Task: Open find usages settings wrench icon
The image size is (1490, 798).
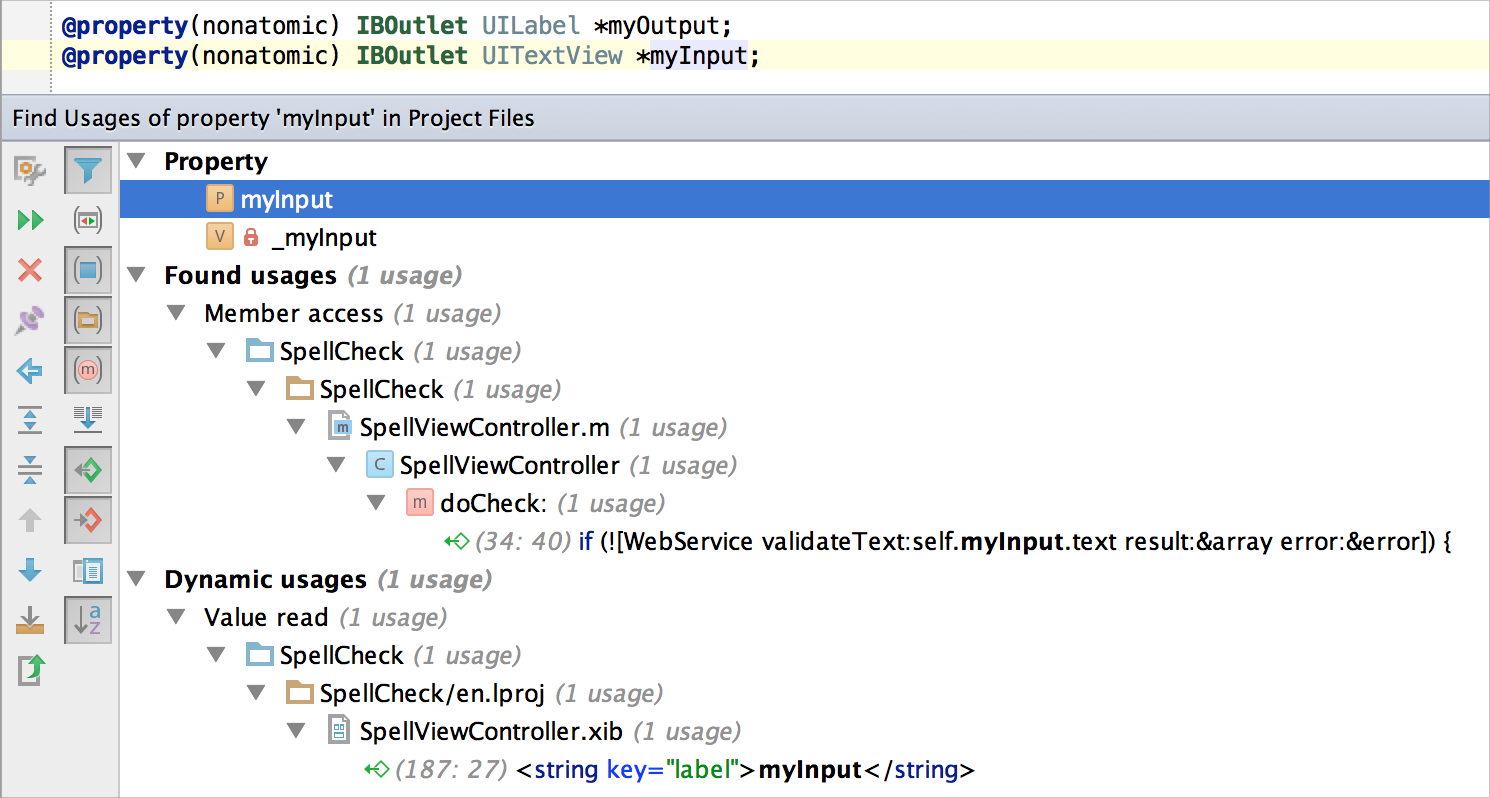Action: pyautogui.click(x=30, y=170)
